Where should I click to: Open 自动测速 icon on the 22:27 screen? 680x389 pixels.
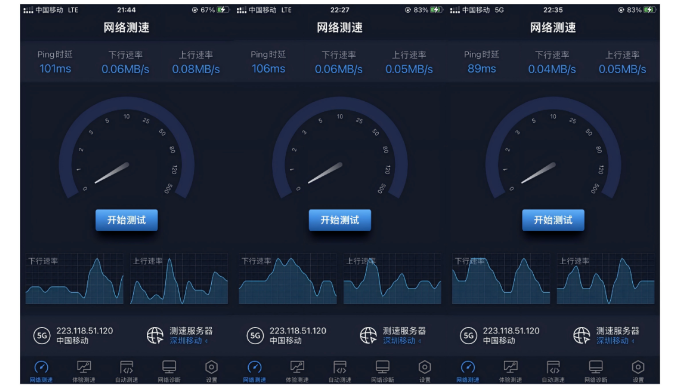pos(340,367)
